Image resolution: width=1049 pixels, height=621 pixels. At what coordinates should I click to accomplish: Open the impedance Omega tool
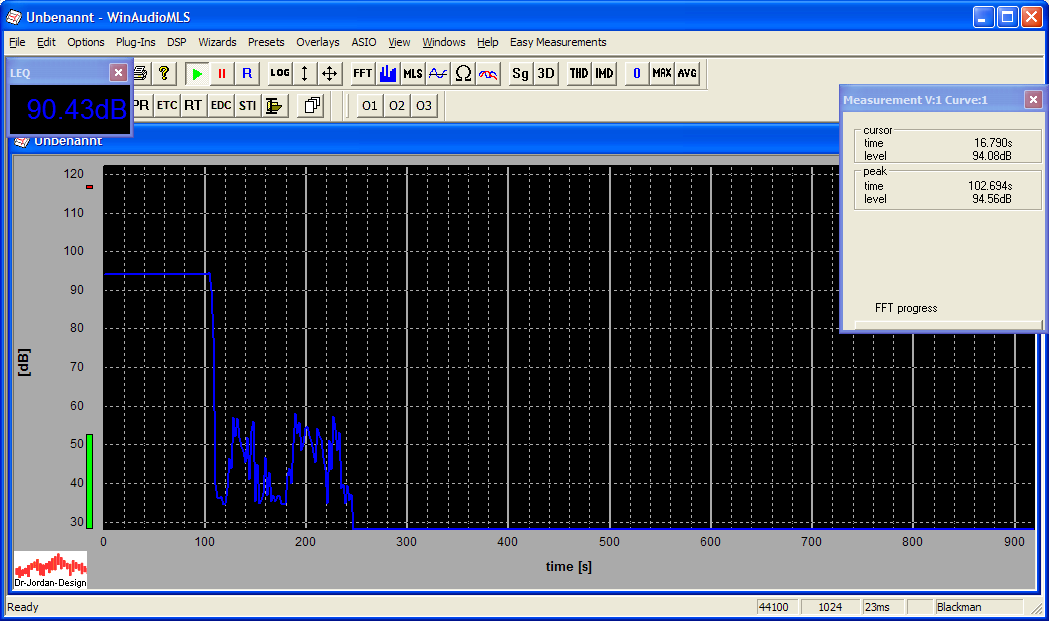(463, 74)
